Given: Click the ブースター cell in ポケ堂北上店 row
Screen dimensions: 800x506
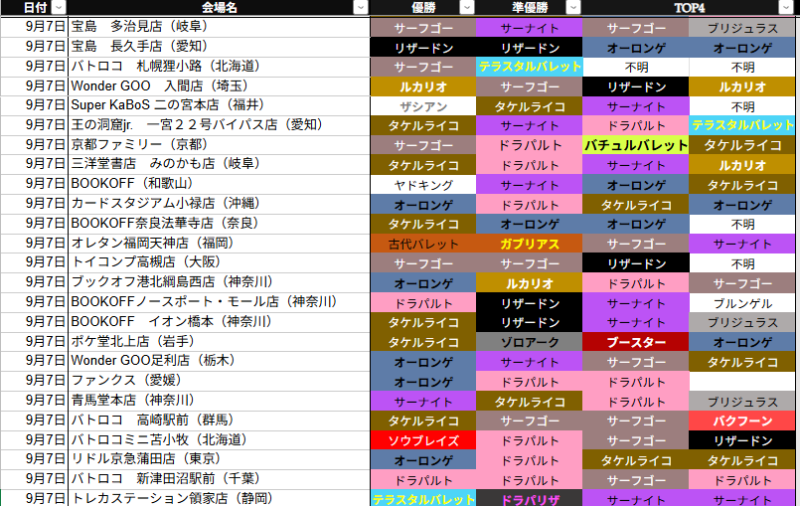Looking at the screenshot, I should [636, 342].
